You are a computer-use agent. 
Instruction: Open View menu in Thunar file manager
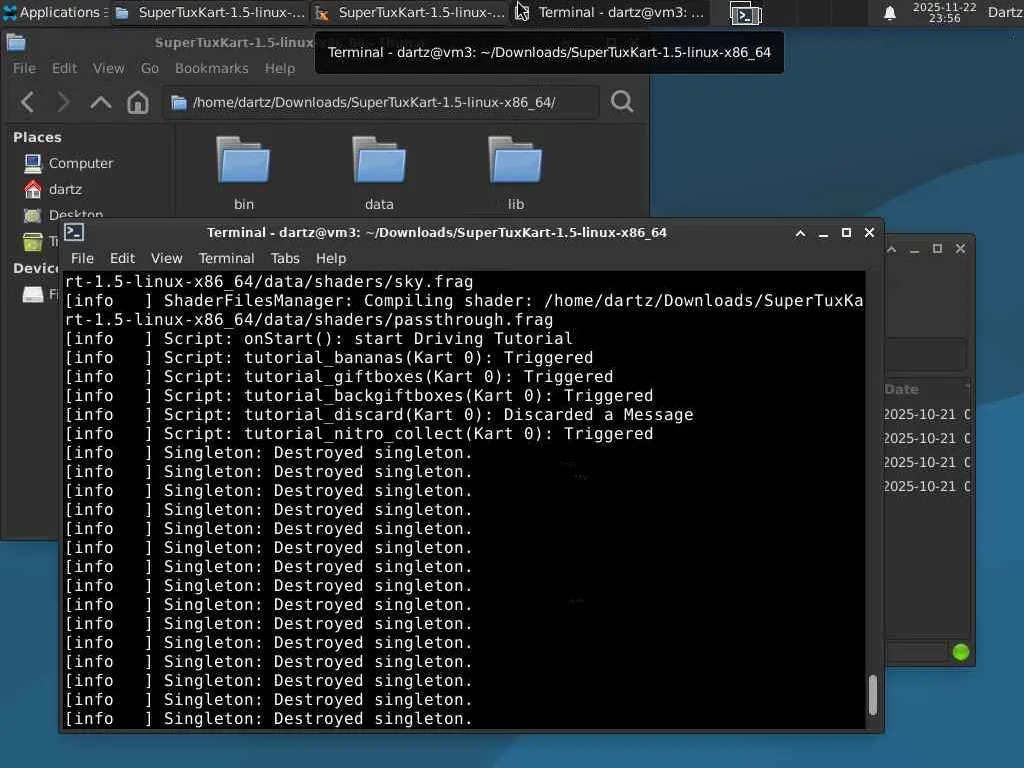tap(108, 68)
